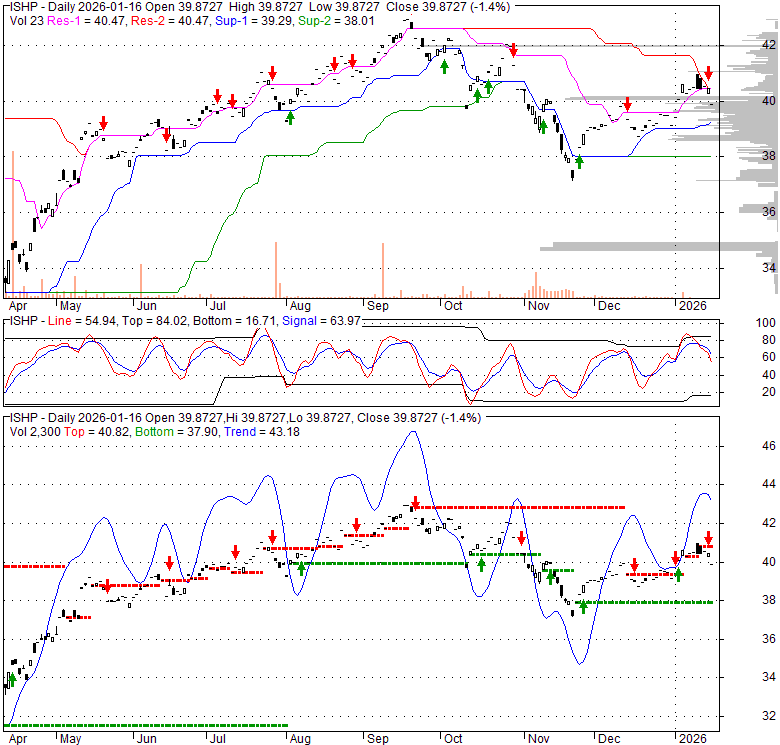Image resolution: width=780 pixels, height=745 pixels.
Task: Select the red down arrow near 2026 in bottom chart
Action: tap(708, 538)
